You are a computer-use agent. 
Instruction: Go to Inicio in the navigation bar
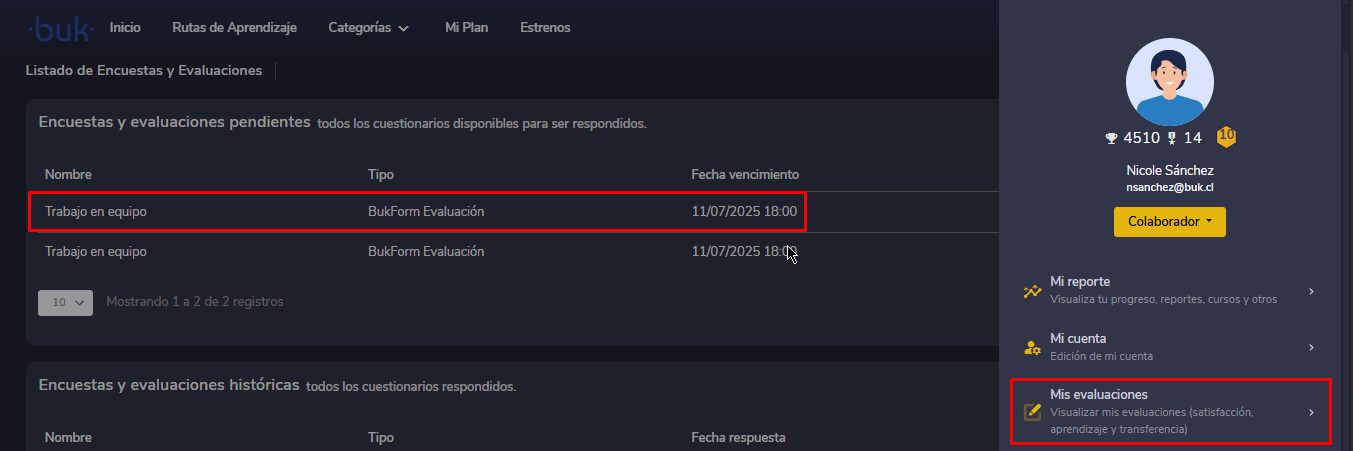pyautogui.click(x=125, y=28)
